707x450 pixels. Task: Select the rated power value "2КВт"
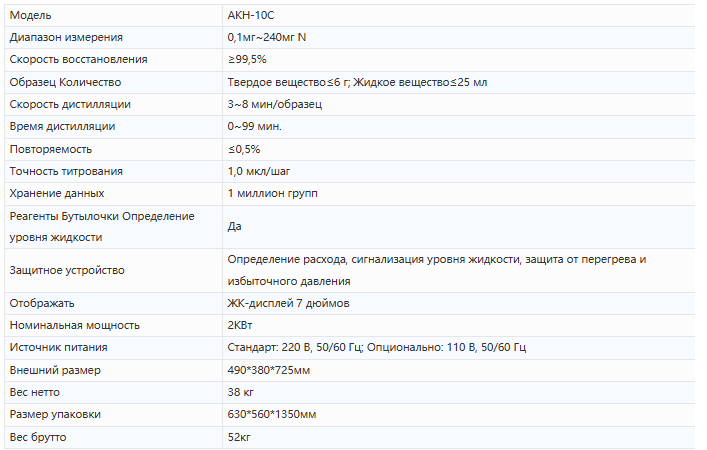pos(242,325)
